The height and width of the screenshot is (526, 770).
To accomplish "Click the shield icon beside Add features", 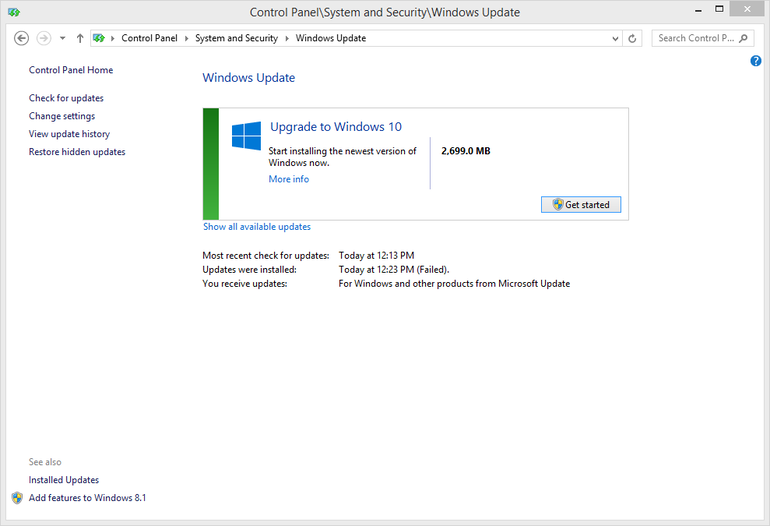I will coord(17,498).
